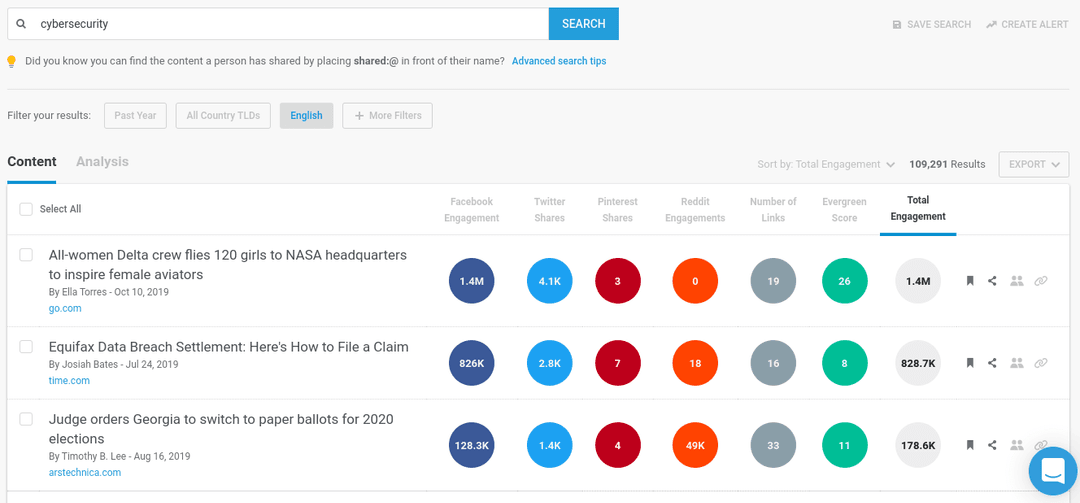Share the Equifax Data Breach article
1080x503 pixels.
[992, 362]
